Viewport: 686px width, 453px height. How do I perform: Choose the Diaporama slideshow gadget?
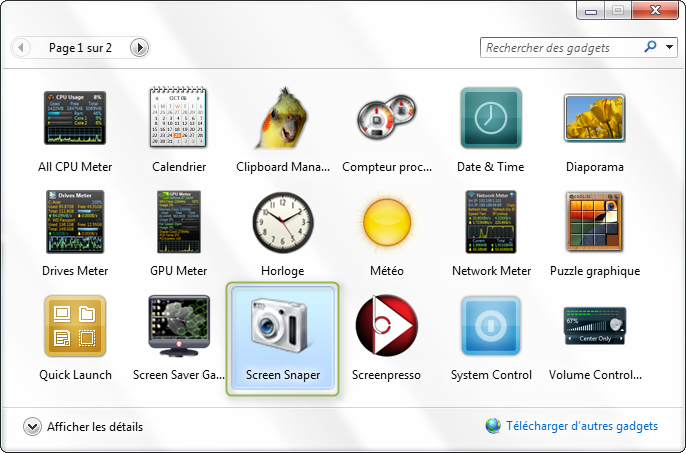pos(595,119)
